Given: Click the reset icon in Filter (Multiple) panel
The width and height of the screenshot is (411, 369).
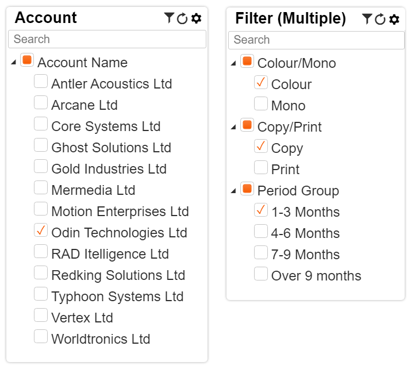Looking at the screenshot, I should 380,19.
